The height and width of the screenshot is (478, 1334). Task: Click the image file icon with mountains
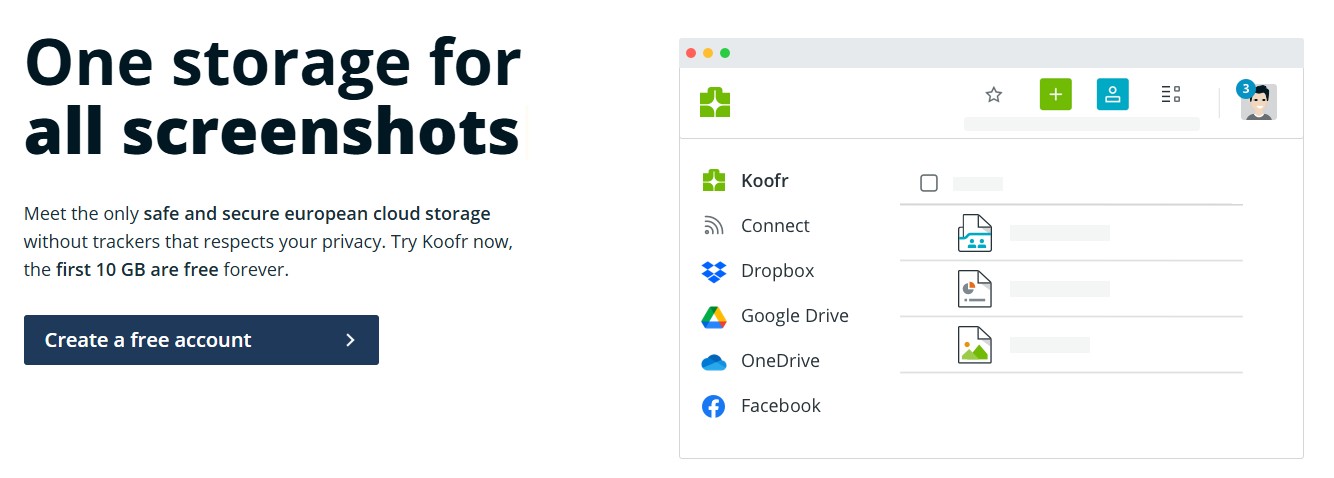974,345
